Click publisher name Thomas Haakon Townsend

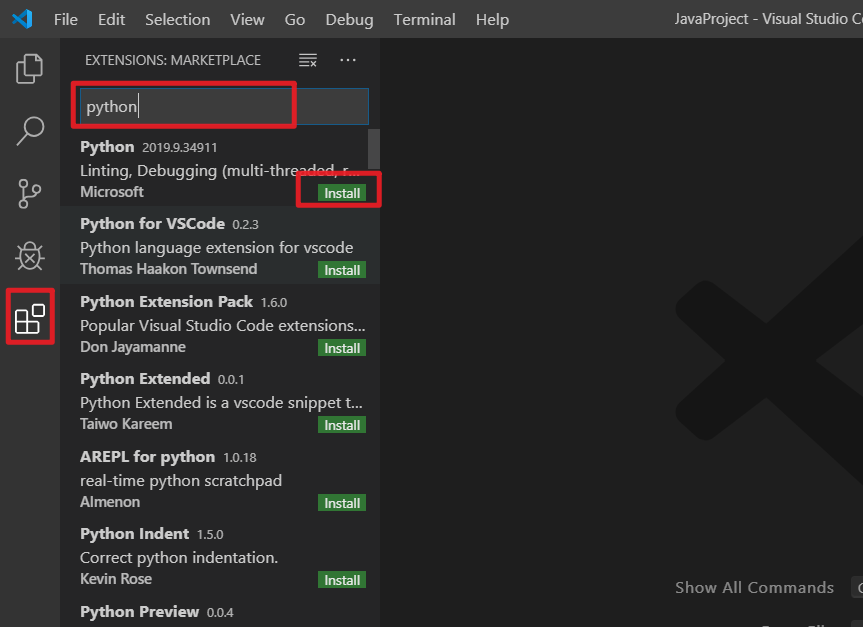[168, 269]
